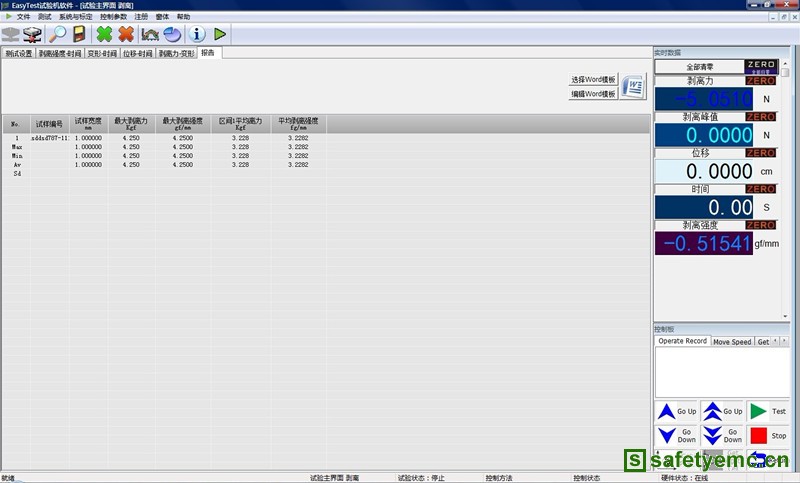Open the 系统与标定 menu
Viewport: 800px width, 483px height.
(76, 17)
